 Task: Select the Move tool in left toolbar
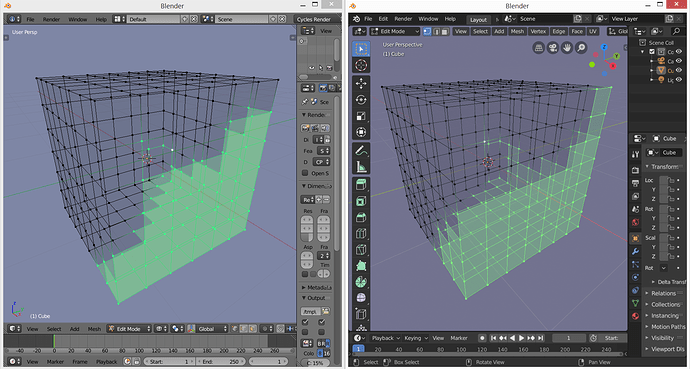click(x=361, y=84)
